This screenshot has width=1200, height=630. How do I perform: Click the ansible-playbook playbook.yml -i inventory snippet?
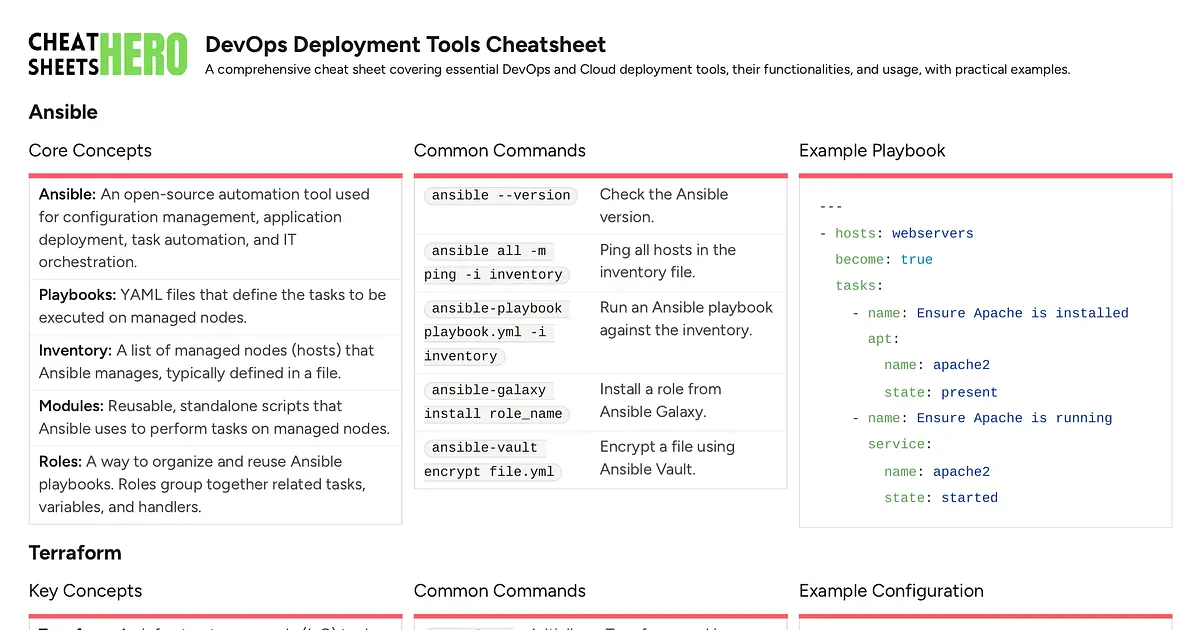coord(497,332)
